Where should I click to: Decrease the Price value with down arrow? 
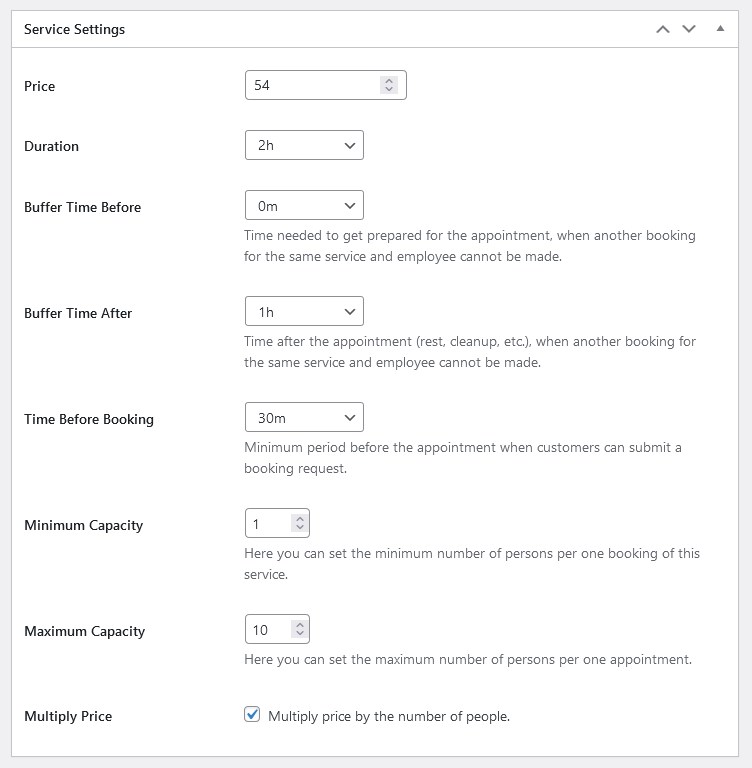[x=389, y=89]
